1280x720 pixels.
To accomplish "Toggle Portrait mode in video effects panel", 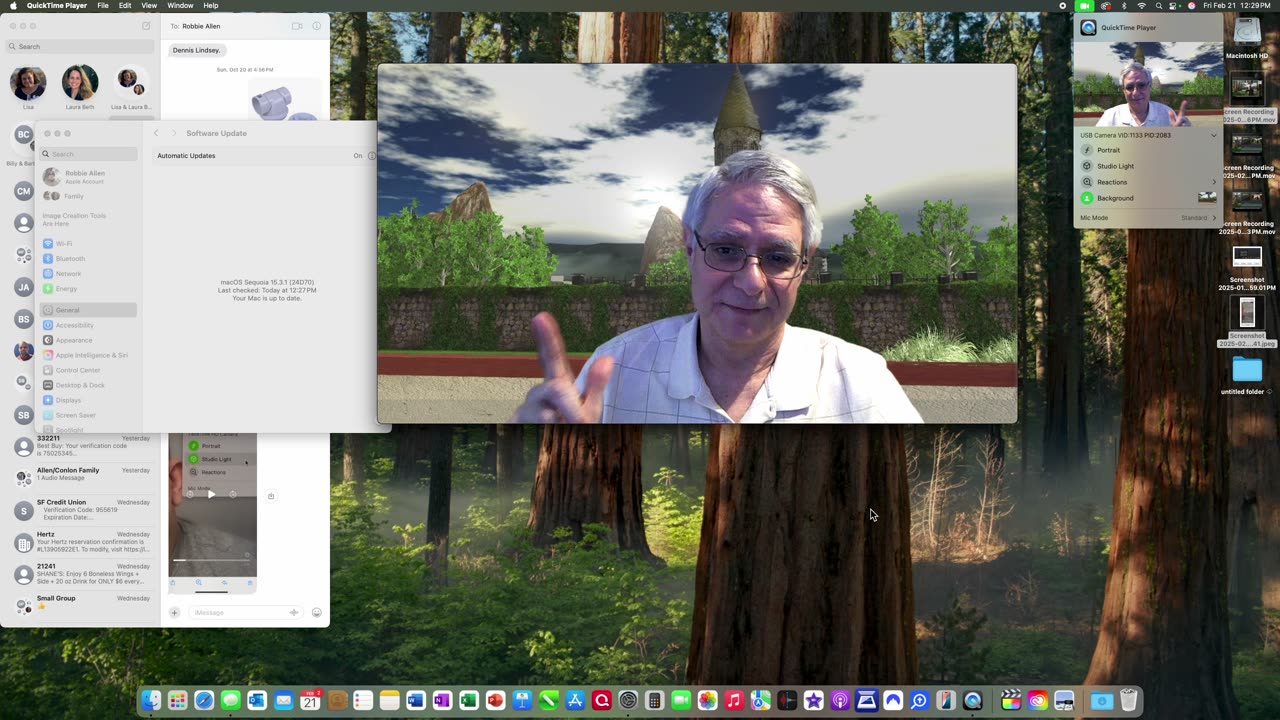I will point(1087,150).
